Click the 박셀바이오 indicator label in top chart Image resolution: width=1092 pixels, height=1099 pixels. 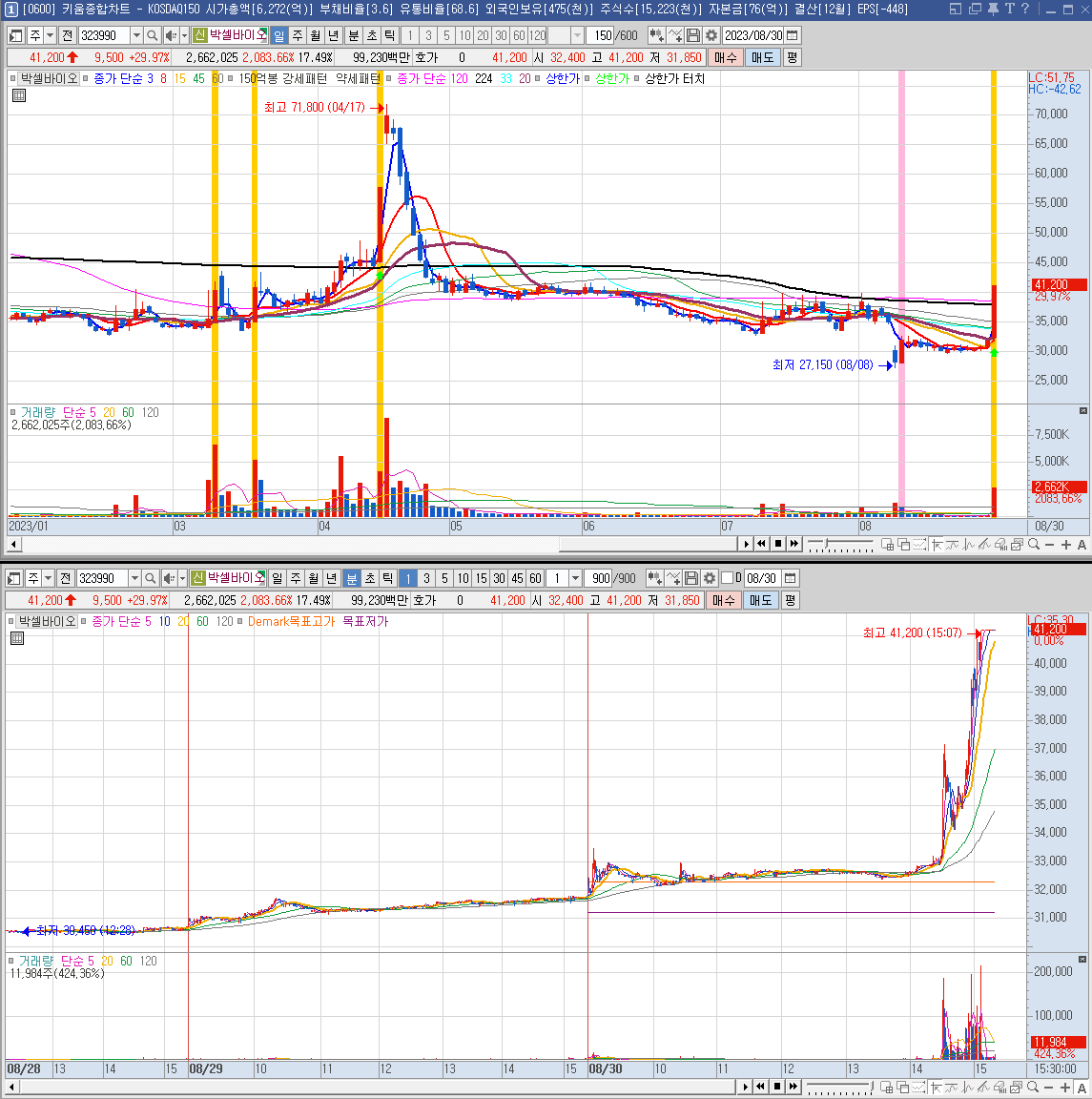[x=49, y=78]
